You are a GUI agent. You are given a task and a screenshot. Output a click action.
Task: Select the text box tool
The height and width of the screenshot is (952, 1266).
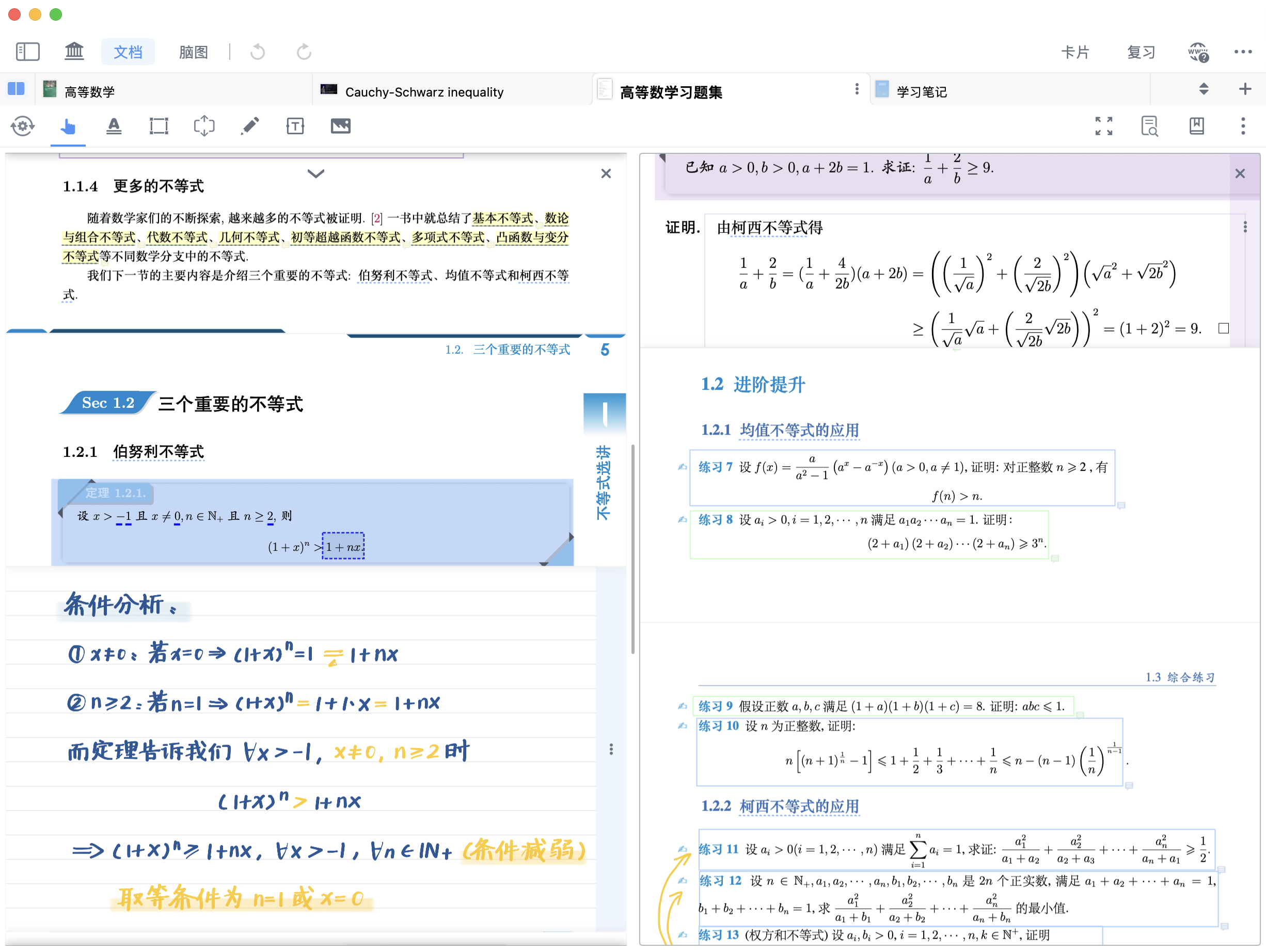[x=295, y=126]
